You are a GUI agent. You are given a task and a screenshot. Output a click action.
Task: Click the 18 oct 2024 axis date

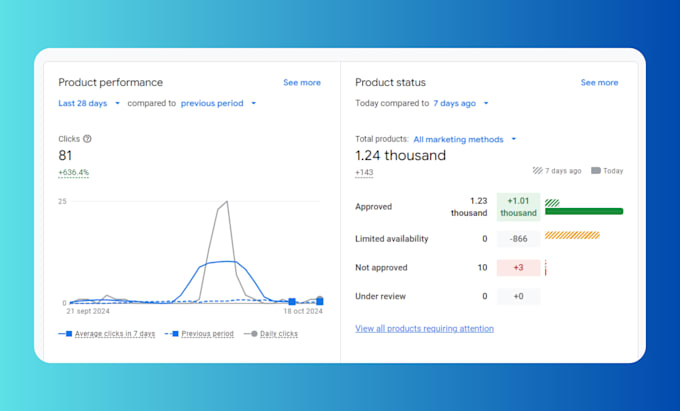tap(303, 311)
